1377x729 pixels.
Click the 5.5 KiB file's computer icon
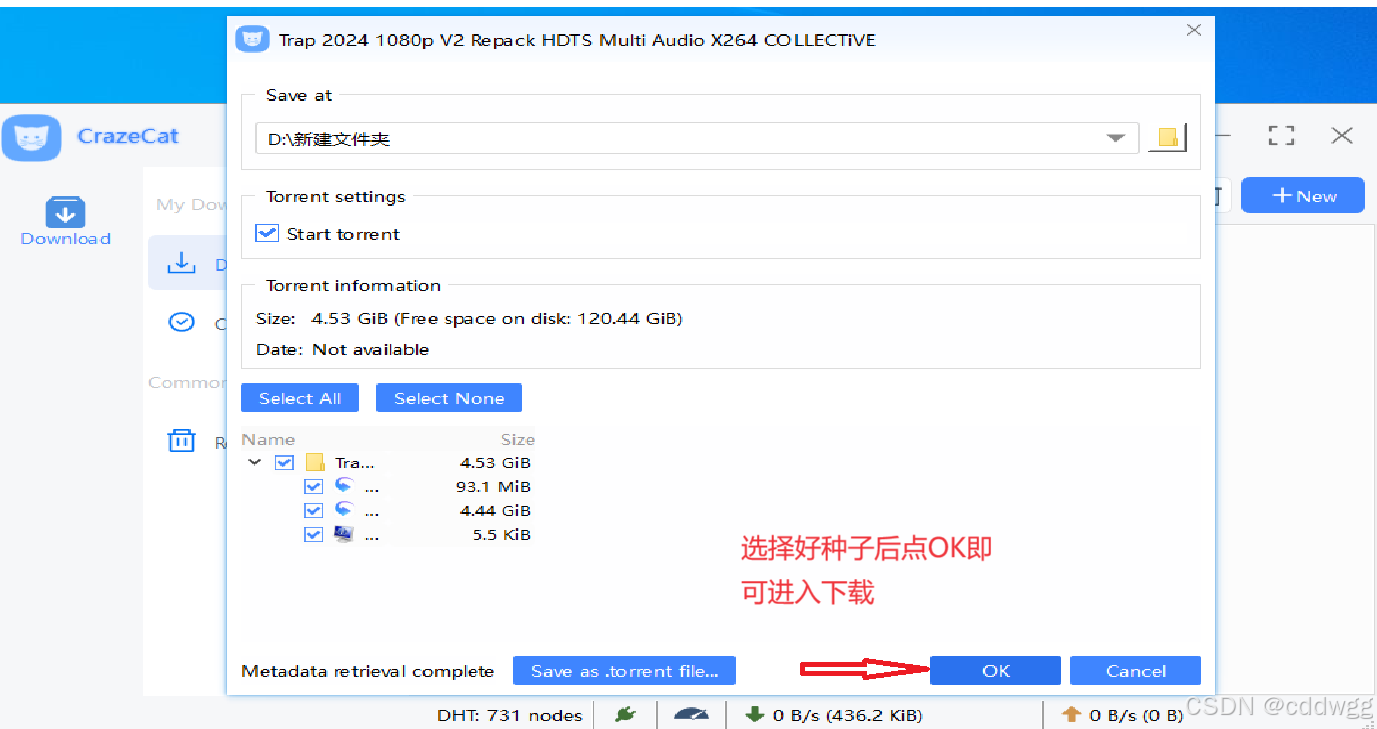click(344, 534)
